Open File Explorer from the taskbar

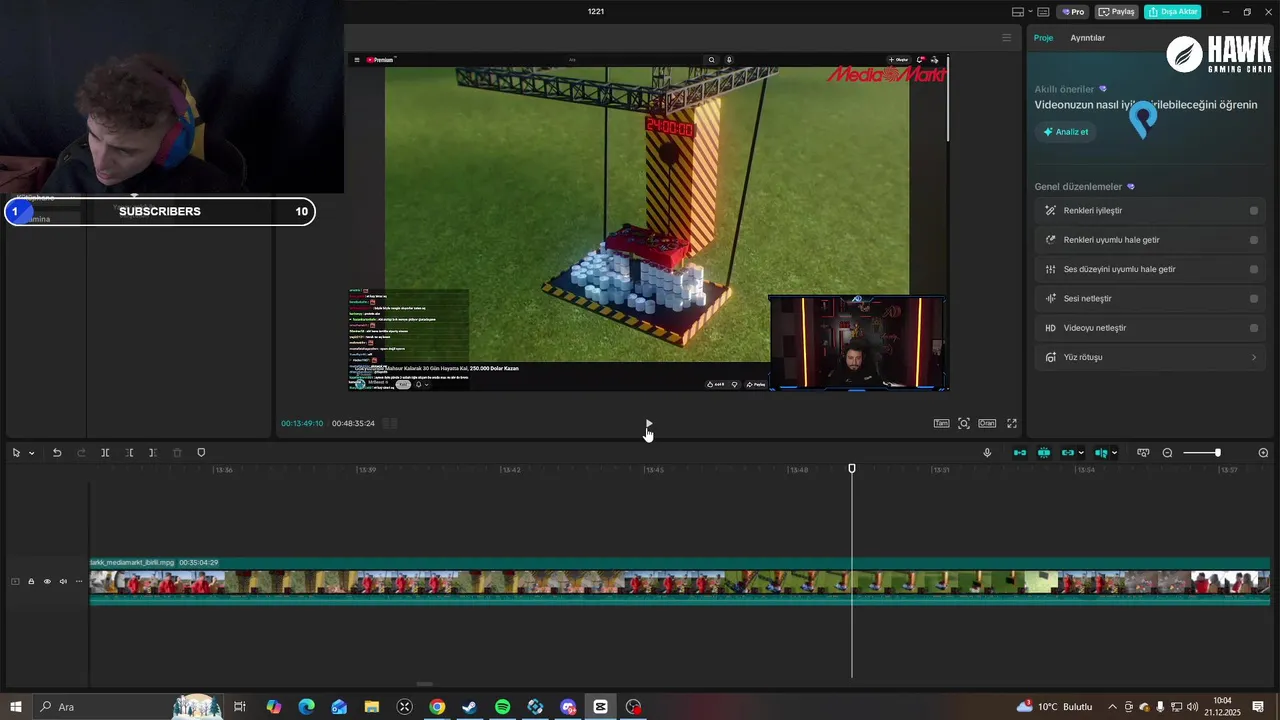(x=372, y=707)
